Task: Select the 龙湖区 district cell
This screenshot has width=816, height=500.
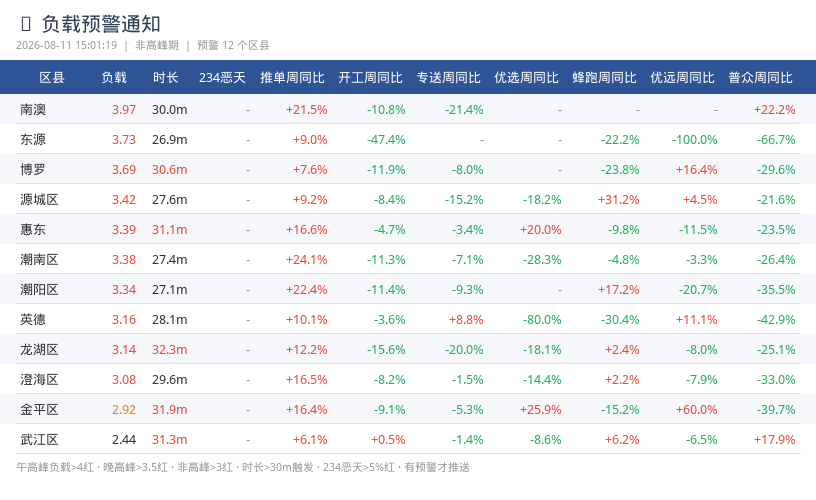Action: [x=40, y=350]
